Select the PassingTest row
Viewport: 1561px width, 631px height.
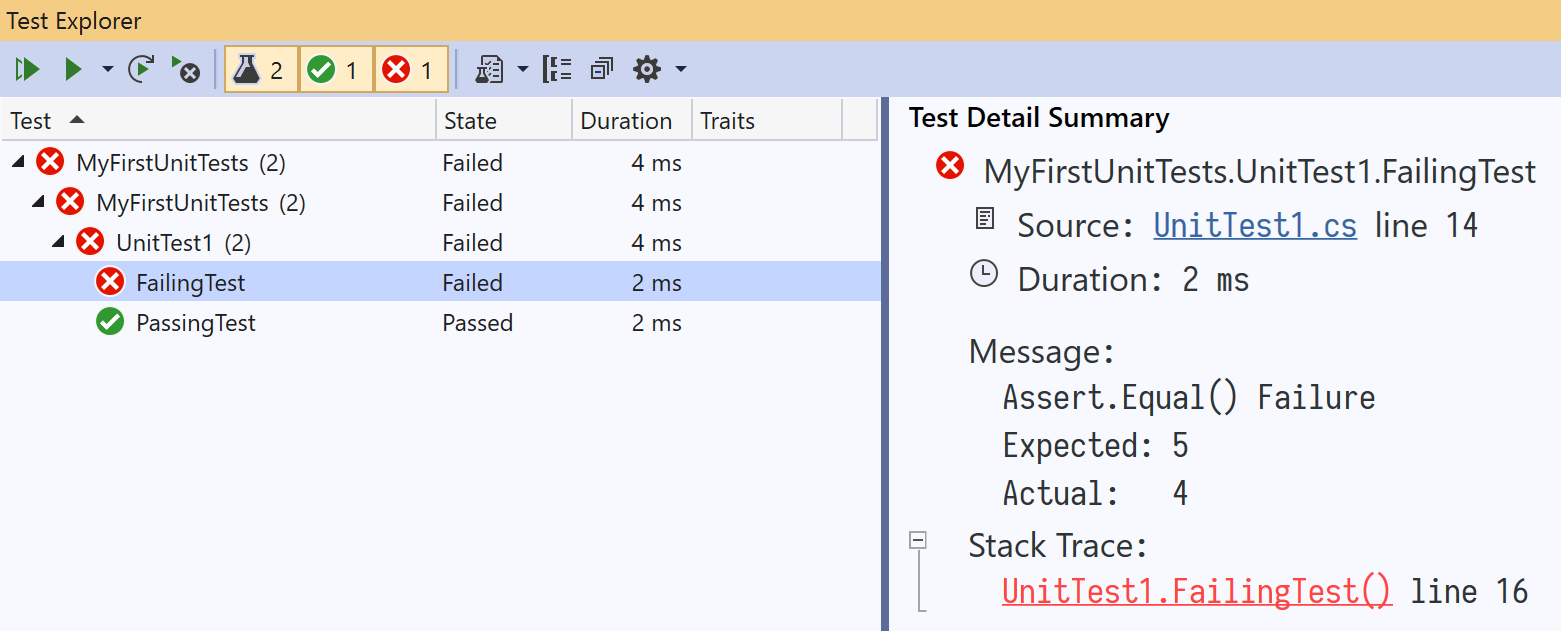[440, 322]
